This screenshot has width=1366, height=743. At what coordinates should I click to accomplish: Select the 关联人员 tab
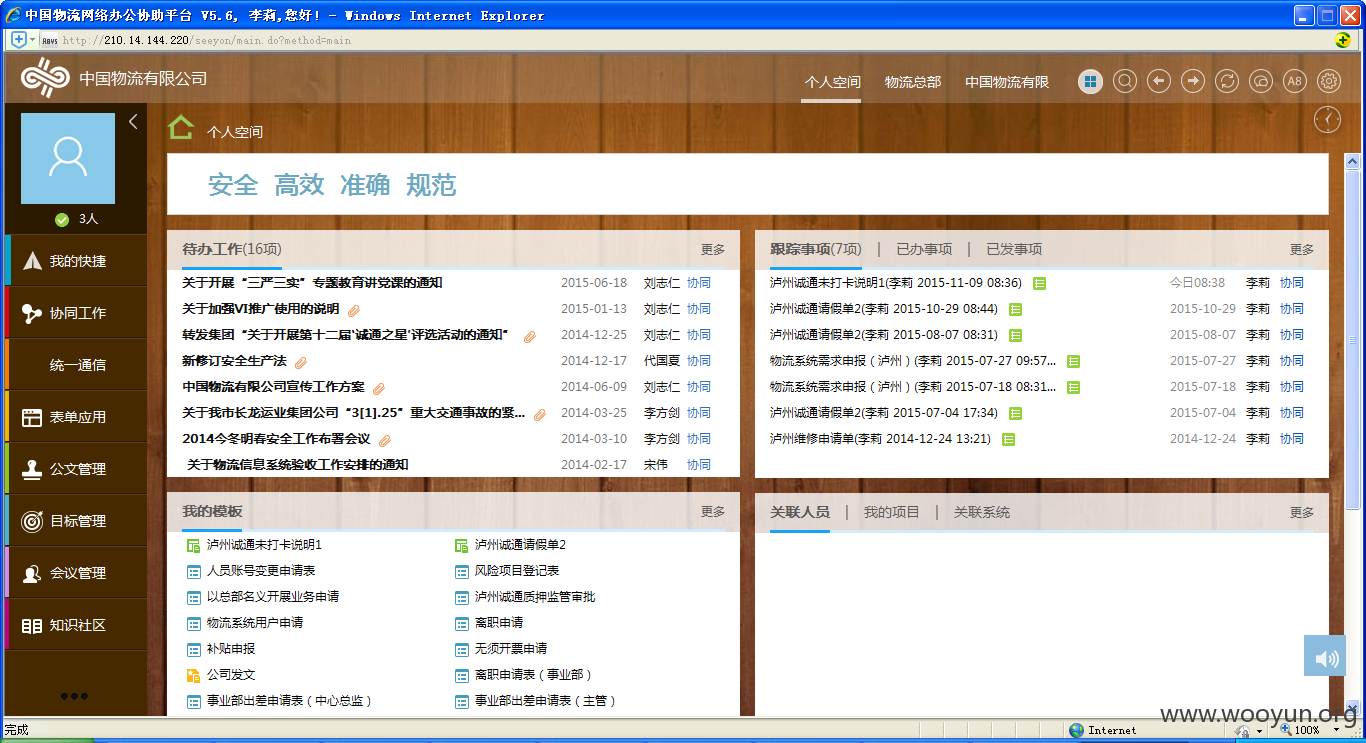pyautogui.click(x=799, y=511)
